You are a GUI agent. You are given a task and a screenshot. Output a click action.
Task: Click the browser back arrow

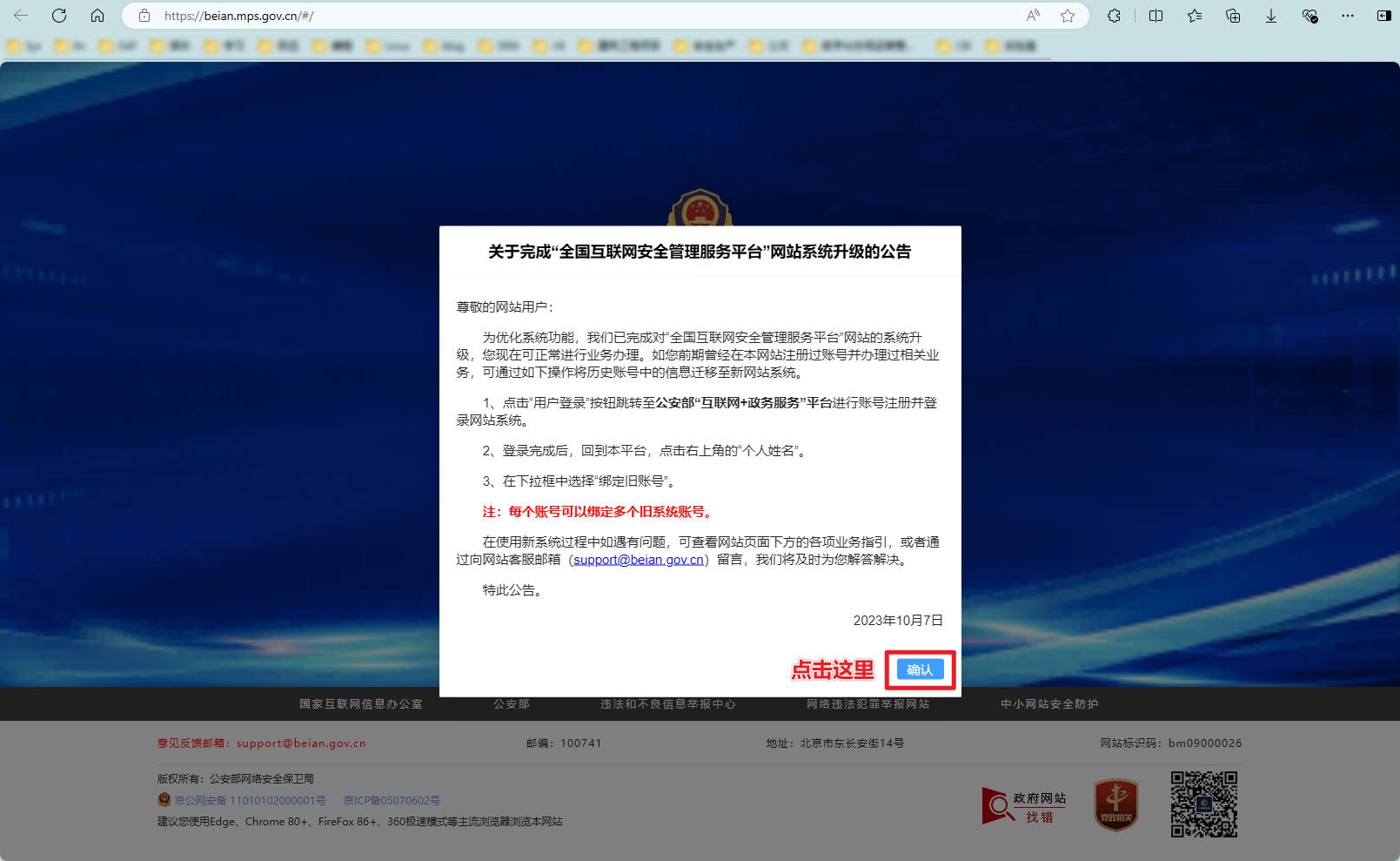(21, 16)
